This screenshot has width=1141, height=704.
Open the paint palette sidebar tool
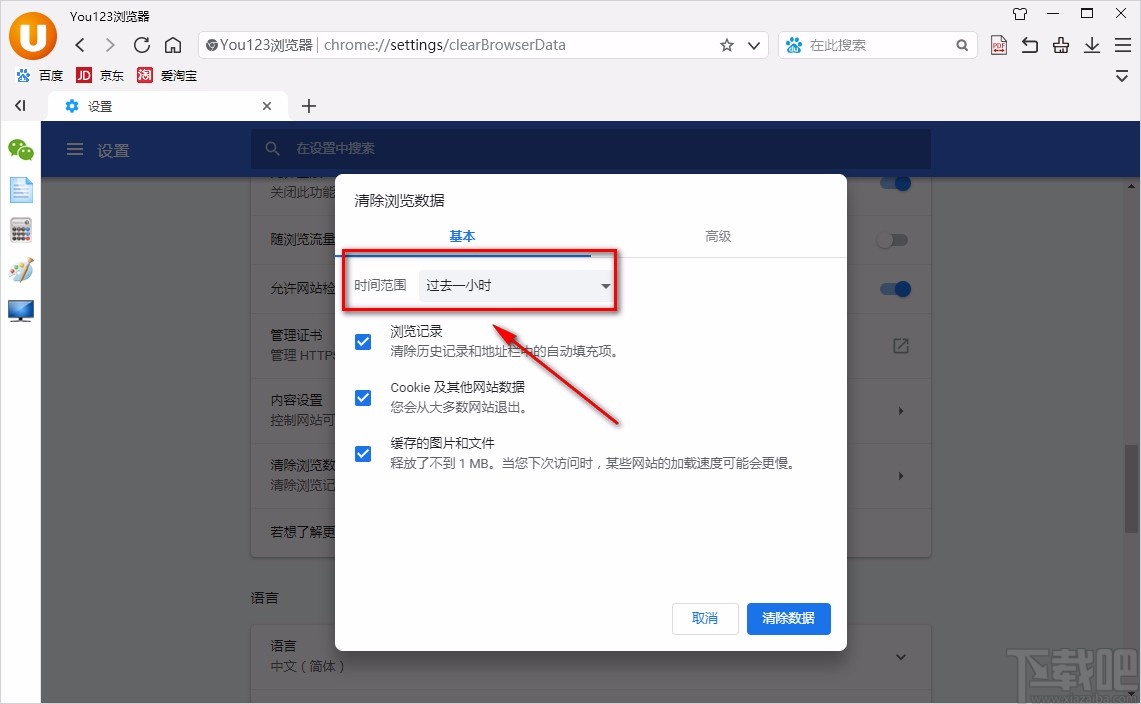click(20, 270)
